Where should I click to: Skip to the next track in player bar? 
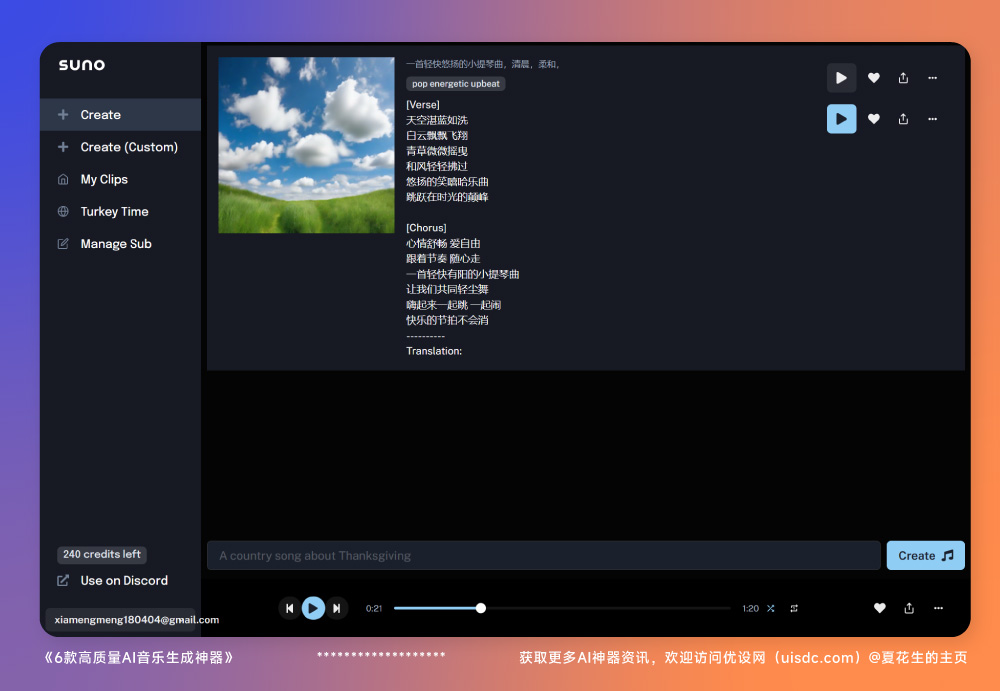click(x=337, y=608)
